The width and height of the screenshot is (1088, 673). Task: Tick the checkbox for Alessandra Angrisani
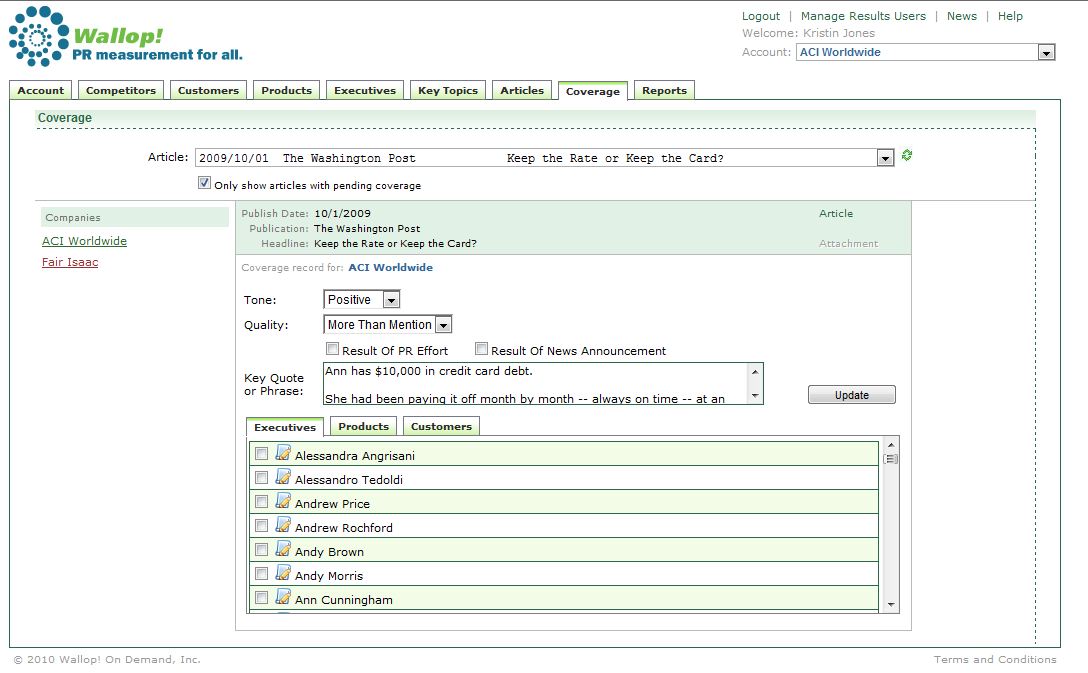262,454
